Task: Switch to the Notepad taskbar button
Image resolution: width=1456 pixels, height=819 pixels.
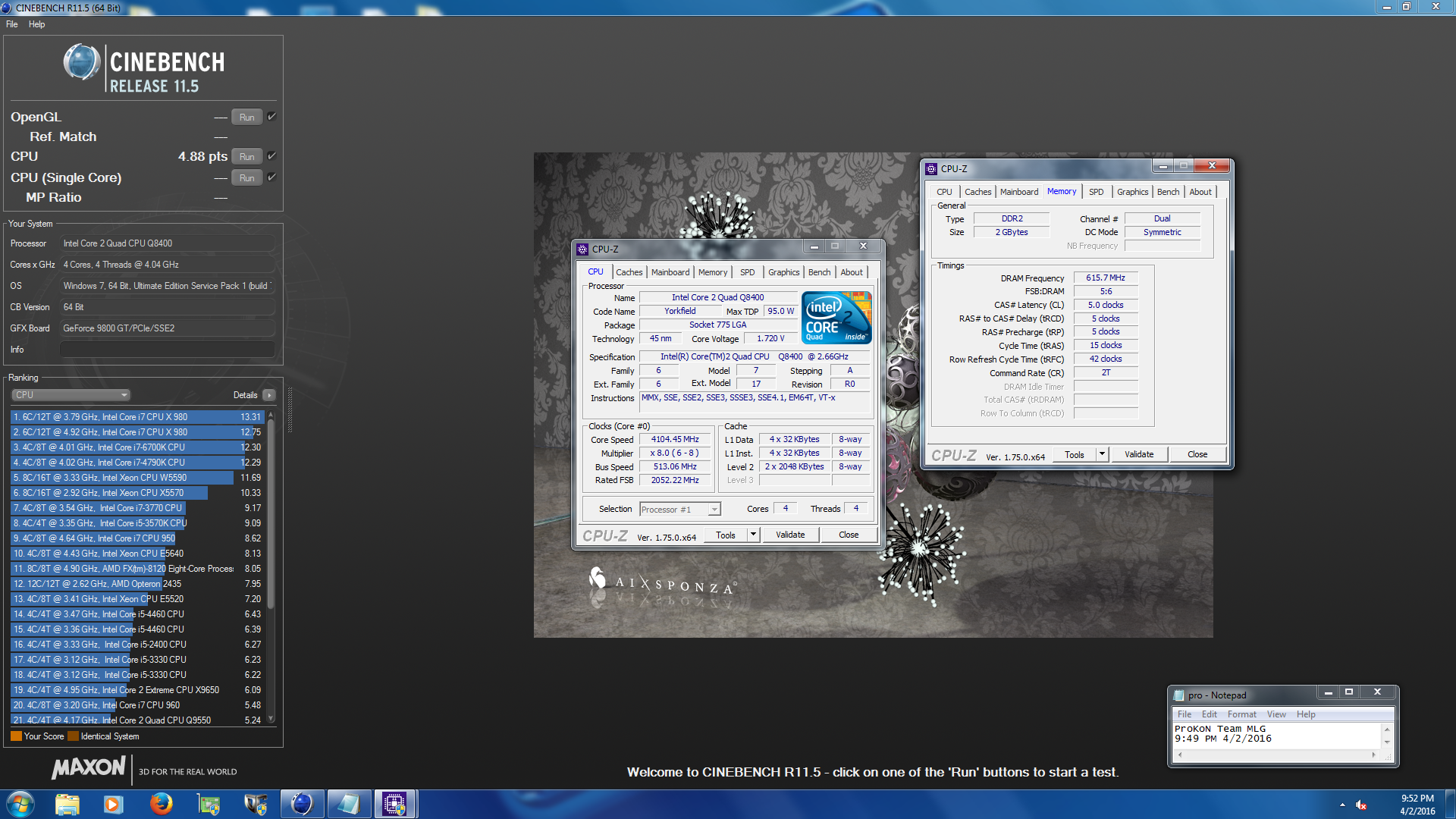Action: [349, 804]
